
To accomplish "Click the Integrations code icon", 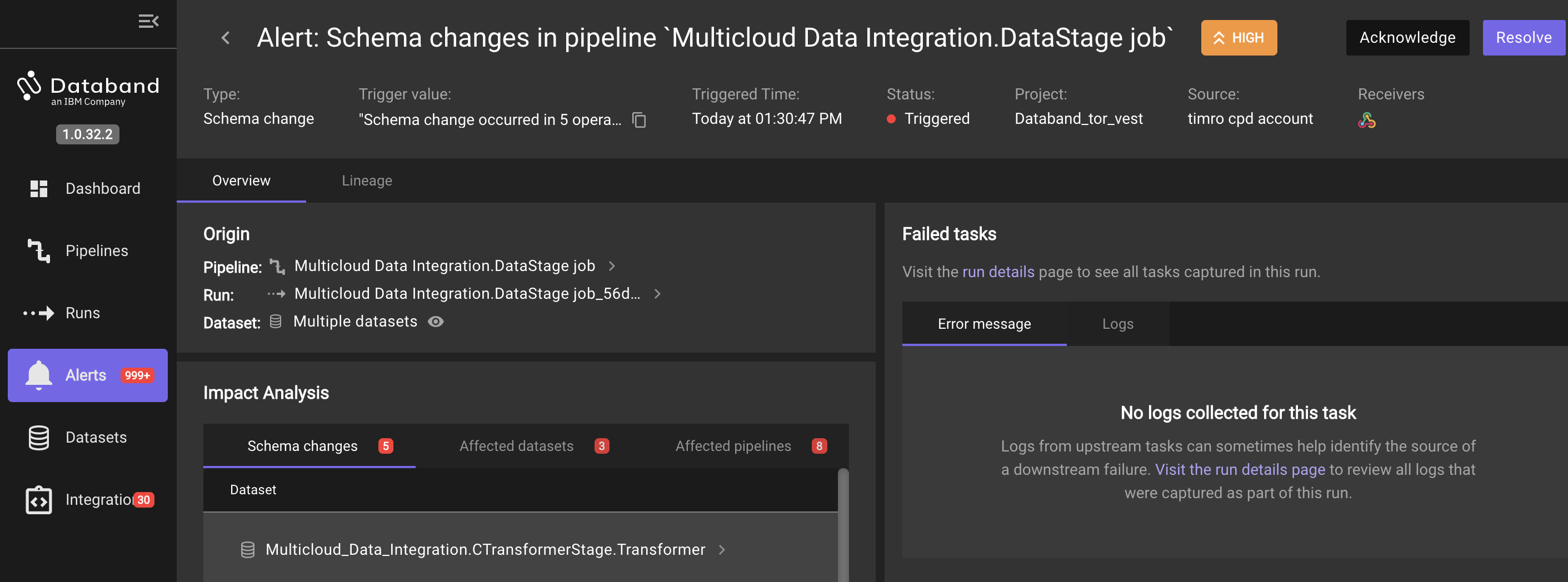I will [x=39, y=500].
